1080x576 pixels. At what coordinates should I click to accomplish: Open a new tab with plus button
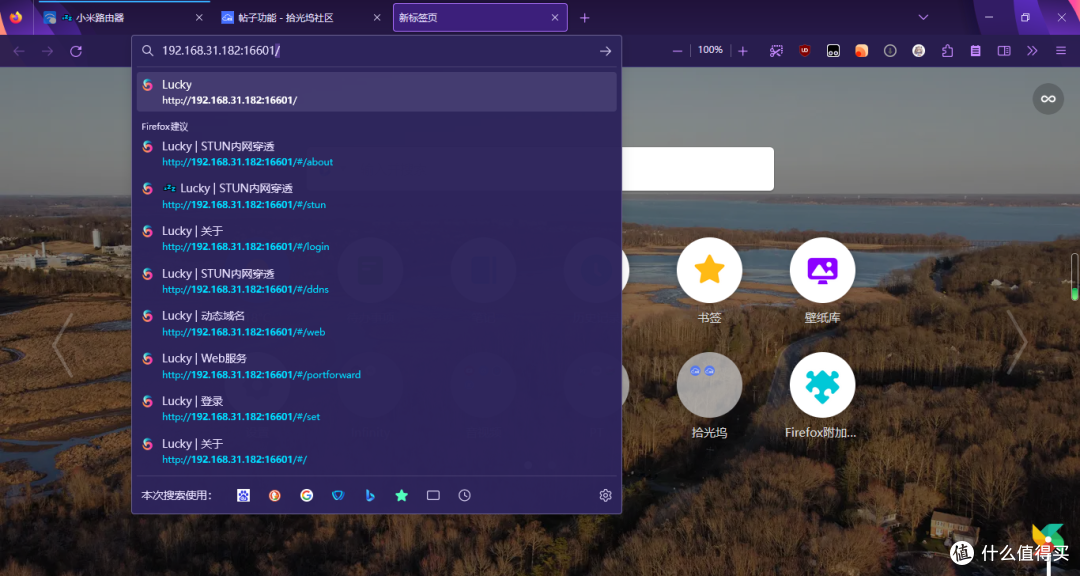[x=584, y=18]
